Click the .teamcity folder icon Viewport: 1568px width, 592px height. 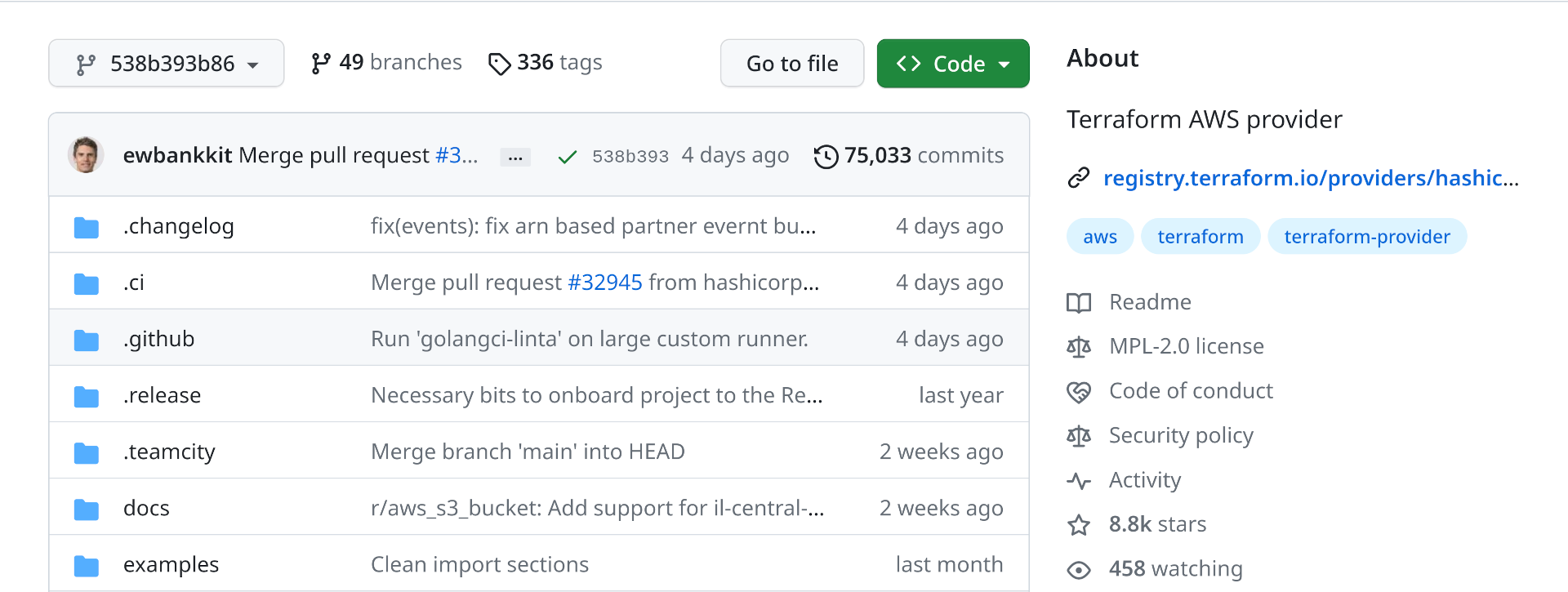coord(87,452)
